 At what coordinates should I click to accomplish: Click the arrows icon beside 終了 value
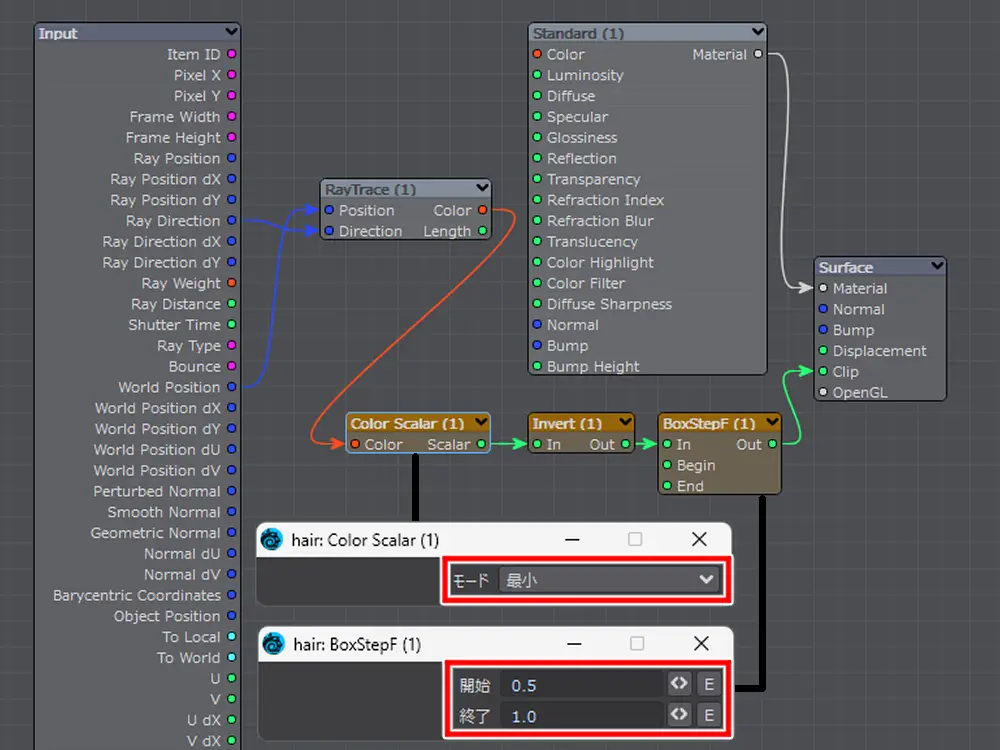click(x=679, y=715)
